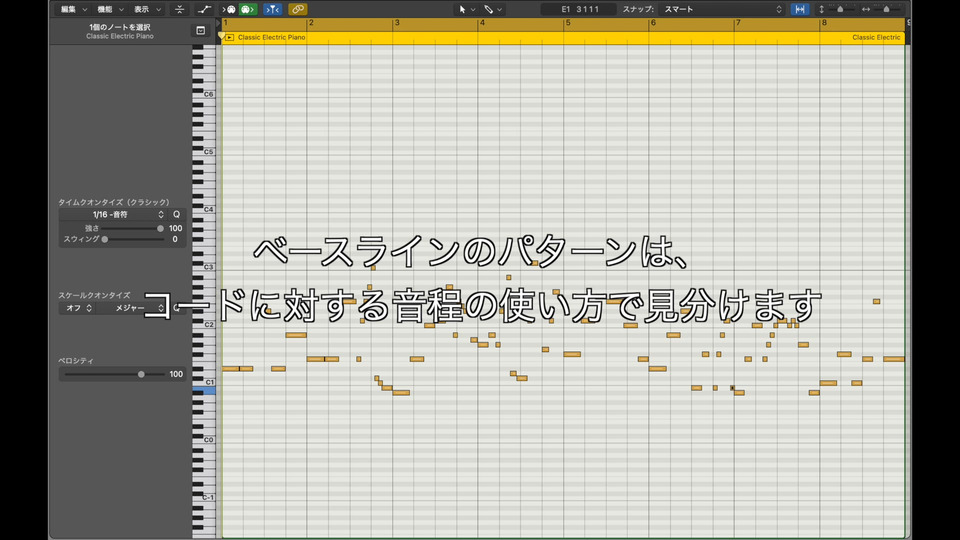Click the velocity value 100
Image resolution: width=960 pixels, height=540 pixels.
176,374
